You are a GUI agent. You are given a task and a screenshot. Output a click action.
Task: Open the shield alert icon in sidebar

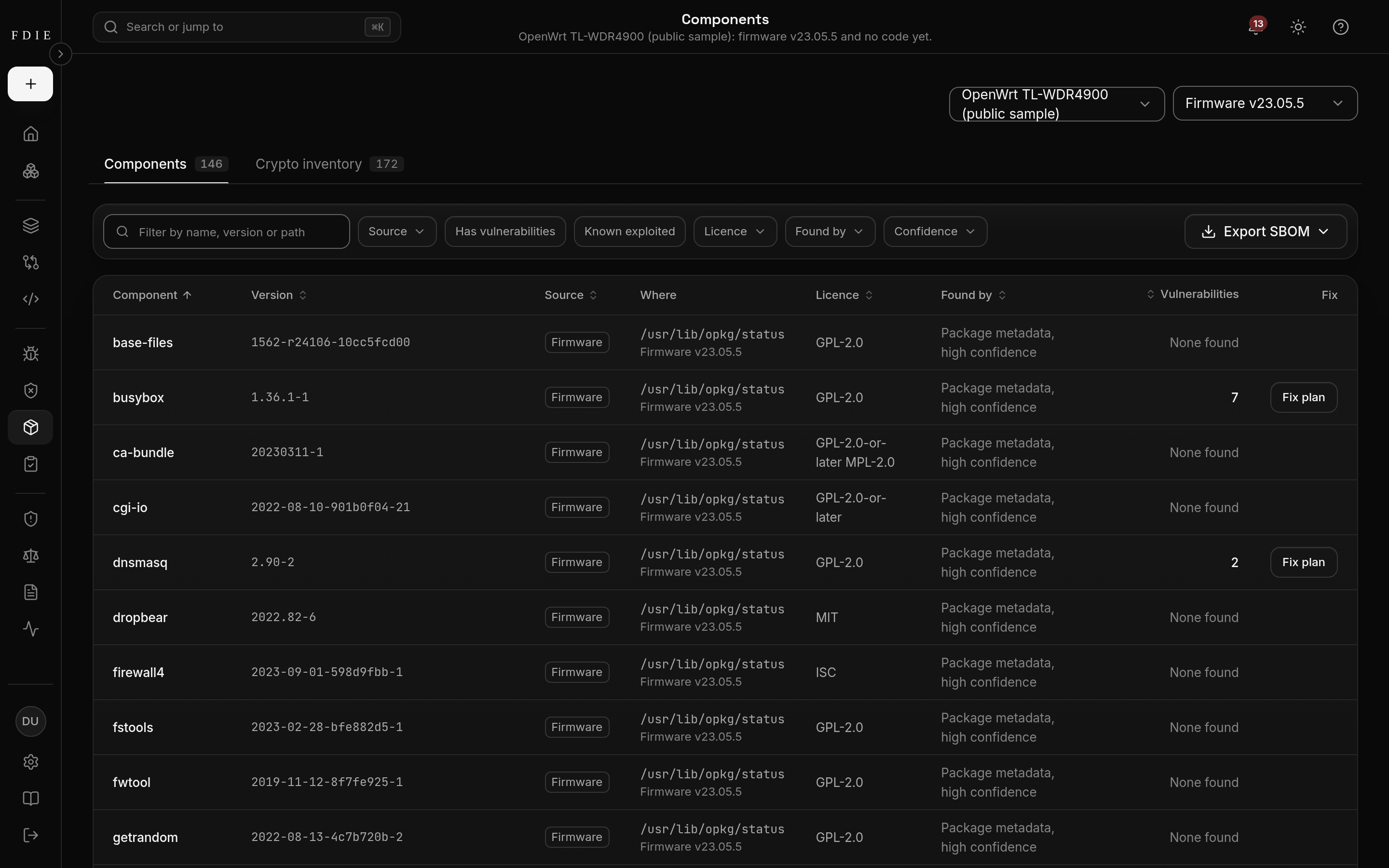click(x=30, y=519)
